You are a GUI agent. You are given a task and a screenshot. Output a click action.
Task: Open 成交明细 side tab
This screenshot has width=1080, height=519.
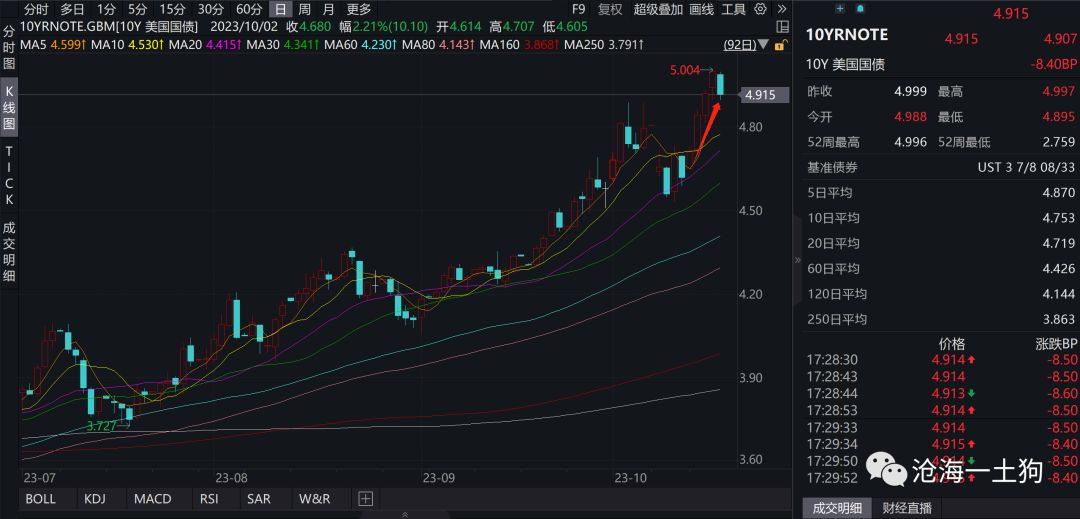click(x=9, y=251)
